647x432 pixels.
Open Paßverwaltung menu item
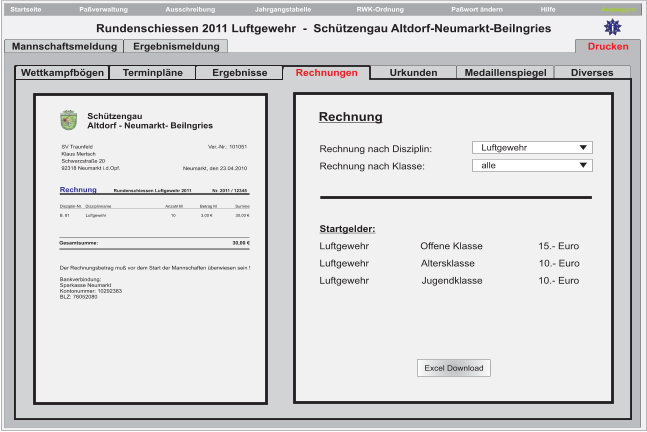click(x=104, y=9)
